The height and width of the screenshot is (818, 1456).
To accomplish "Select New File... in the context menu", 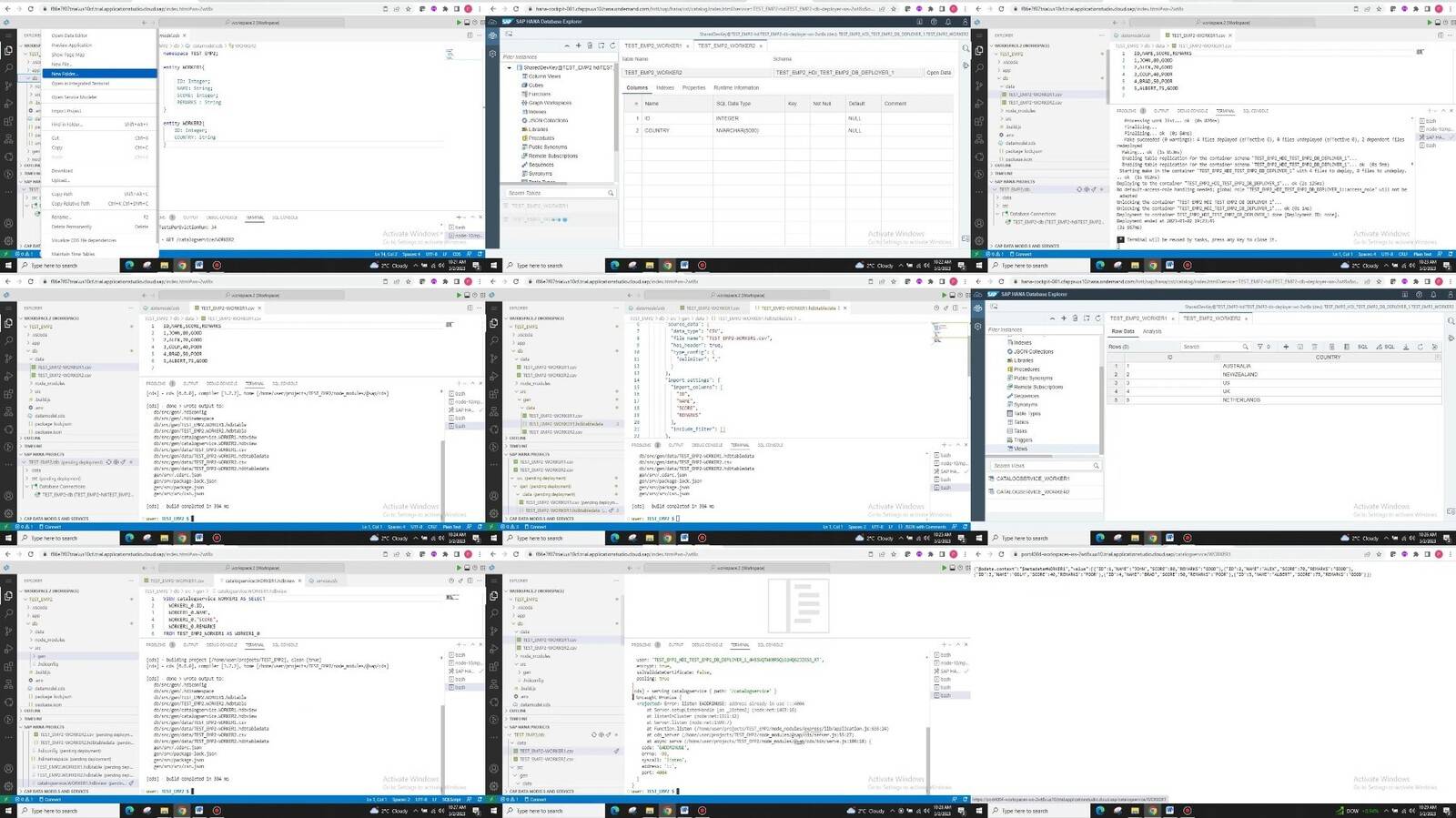I will click(98, 64).
